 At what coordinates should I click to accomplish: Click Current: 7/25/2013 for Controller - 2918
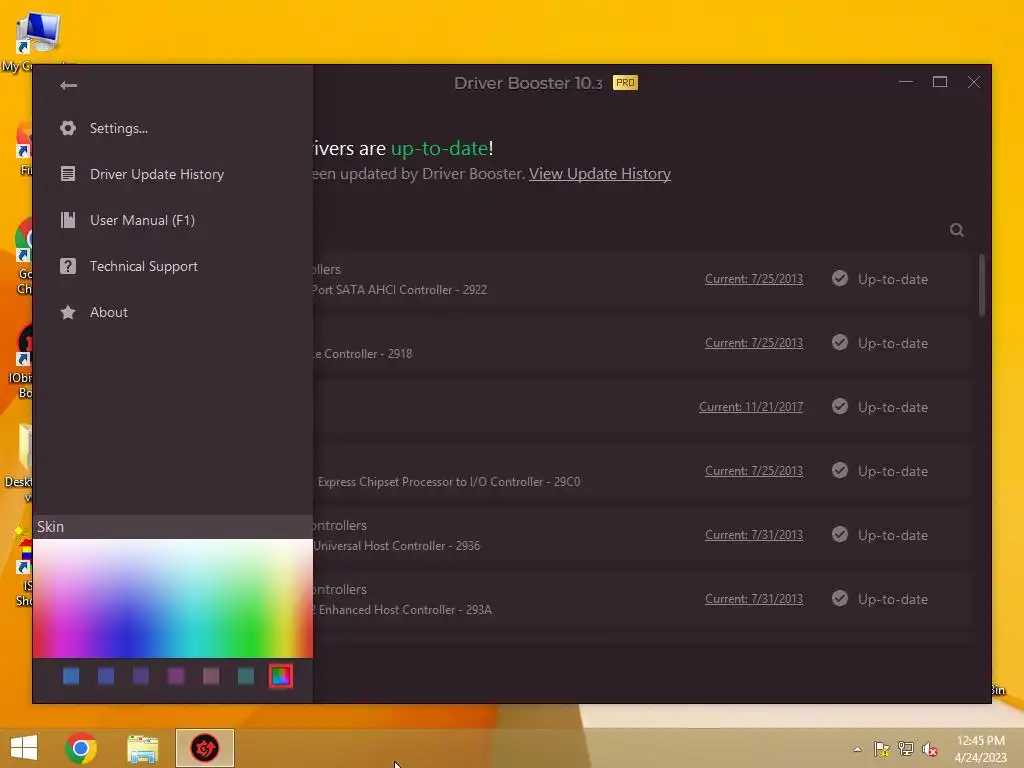(x=754, y=343)
